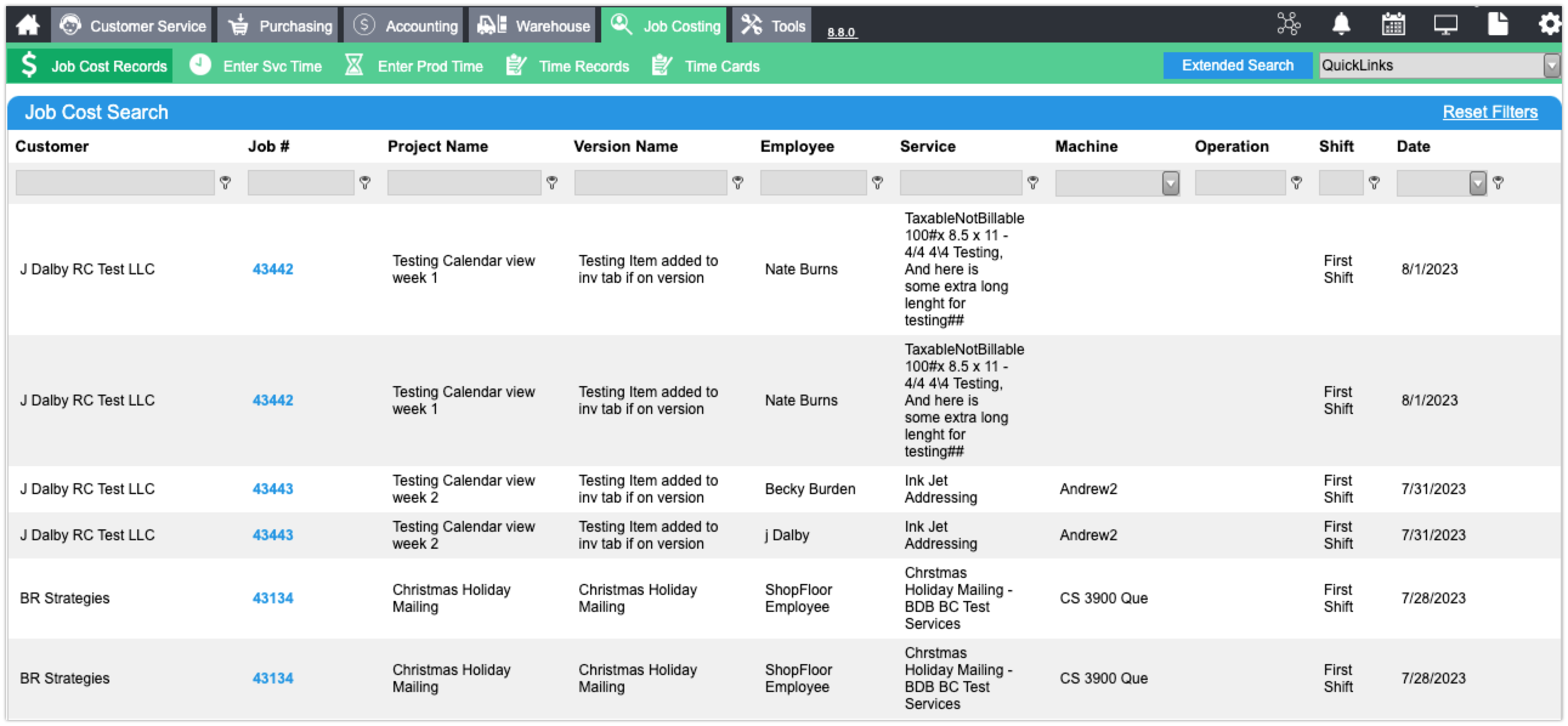Open the Warehouse tab
The height and width of the screenshot is (726, 1568).
tap(532, 25)
